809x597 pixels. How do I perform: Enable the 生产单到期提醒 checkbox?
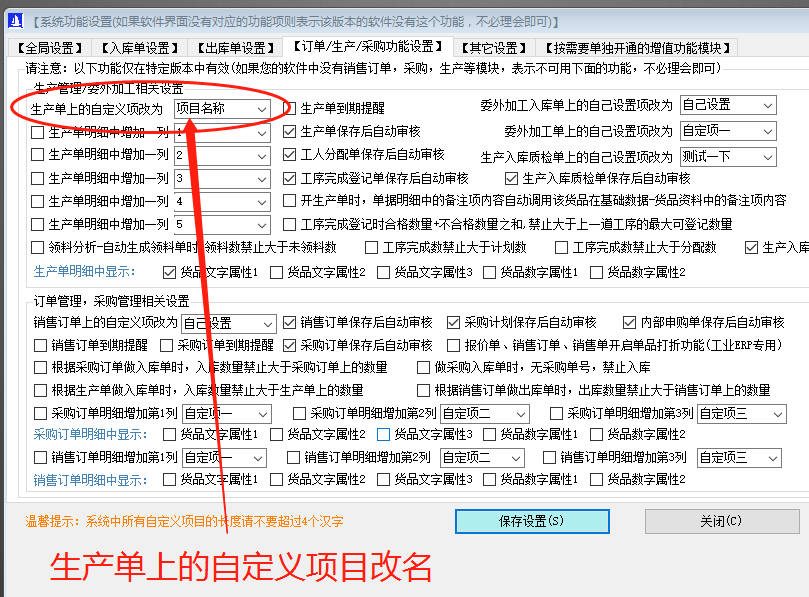(x=290, y=108)
